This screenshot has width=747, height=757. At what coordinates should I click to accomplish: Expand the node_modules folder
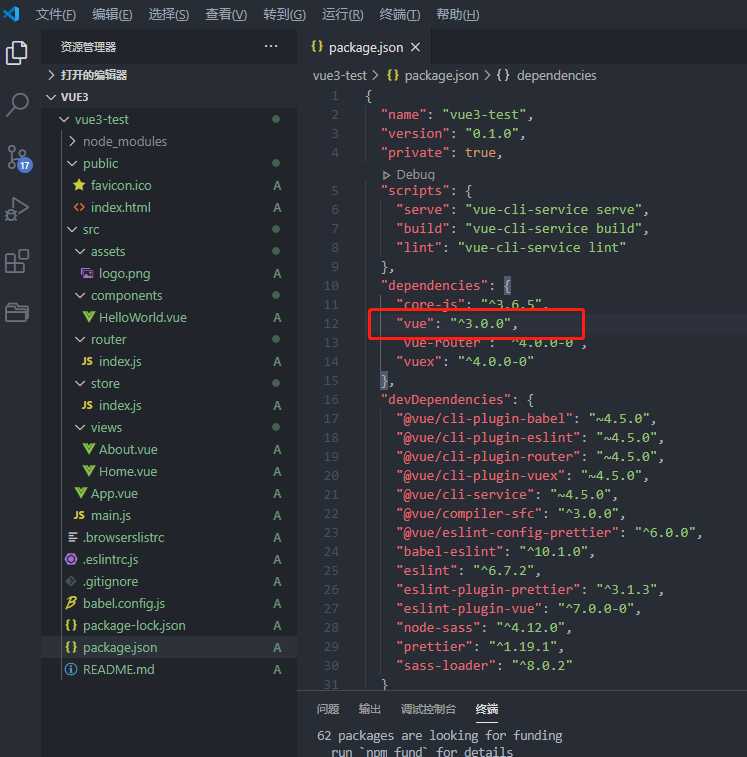pyautogui.click(x=72, y=141)
